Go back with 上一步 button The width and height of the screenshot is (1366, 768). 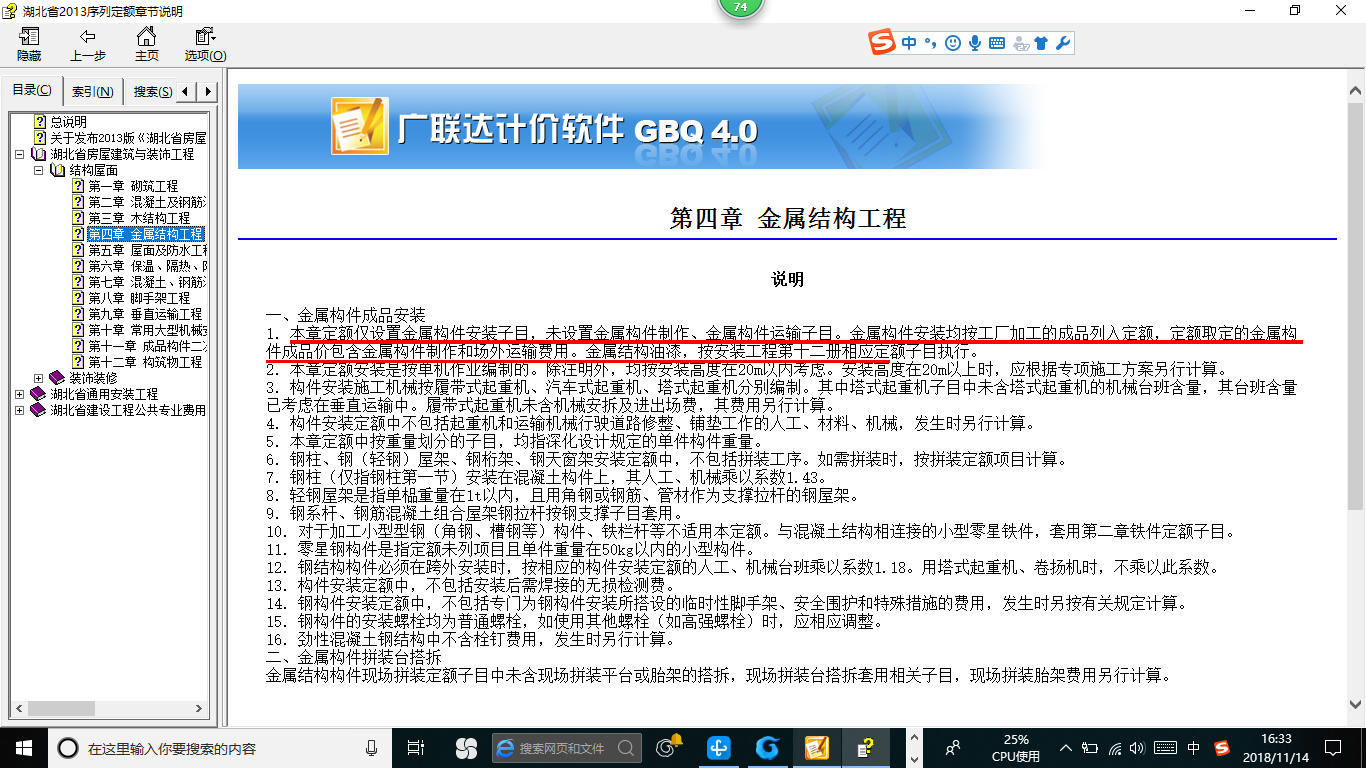coord(88,45)
